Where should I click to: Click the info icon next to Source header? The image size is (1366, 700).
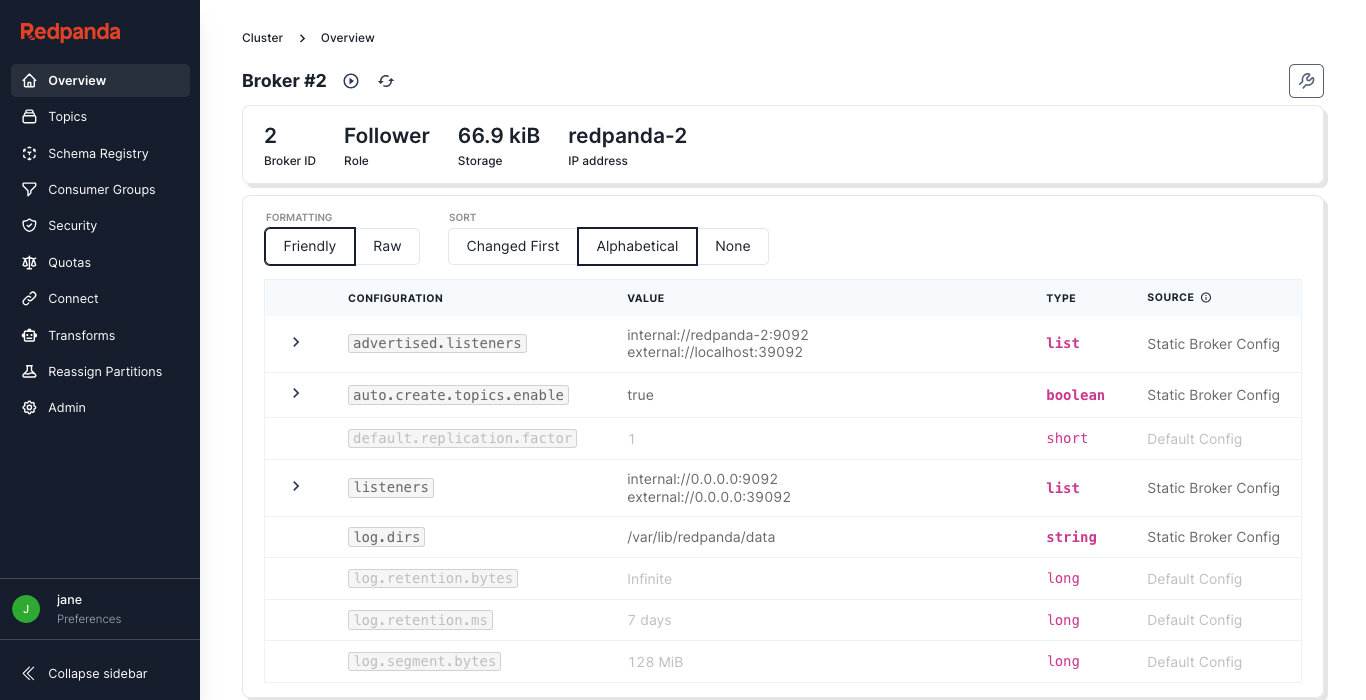[x=1206, y=298]
